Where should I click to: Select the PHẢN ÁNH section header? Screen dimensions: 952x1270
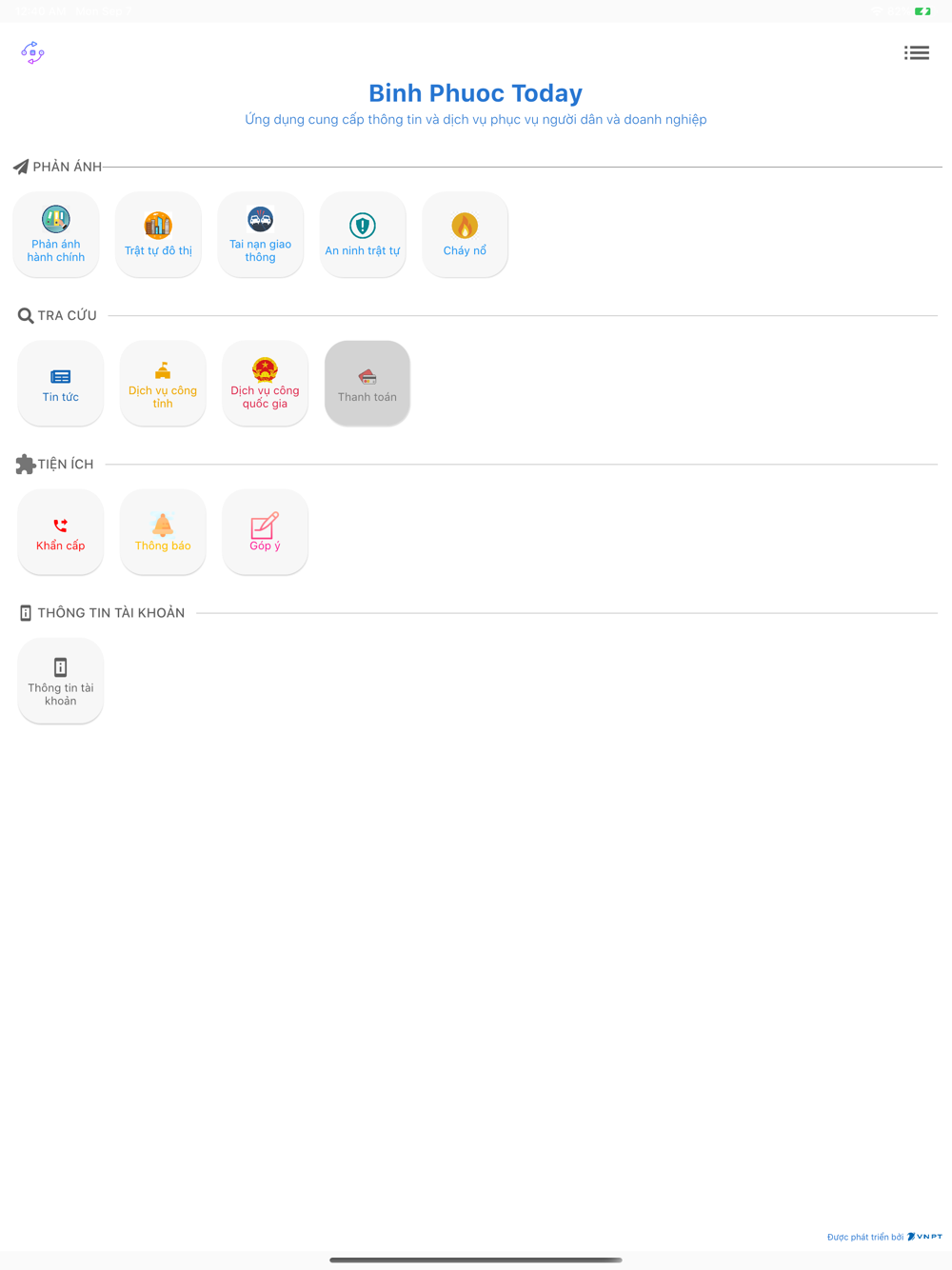click(x=58, y=167)
